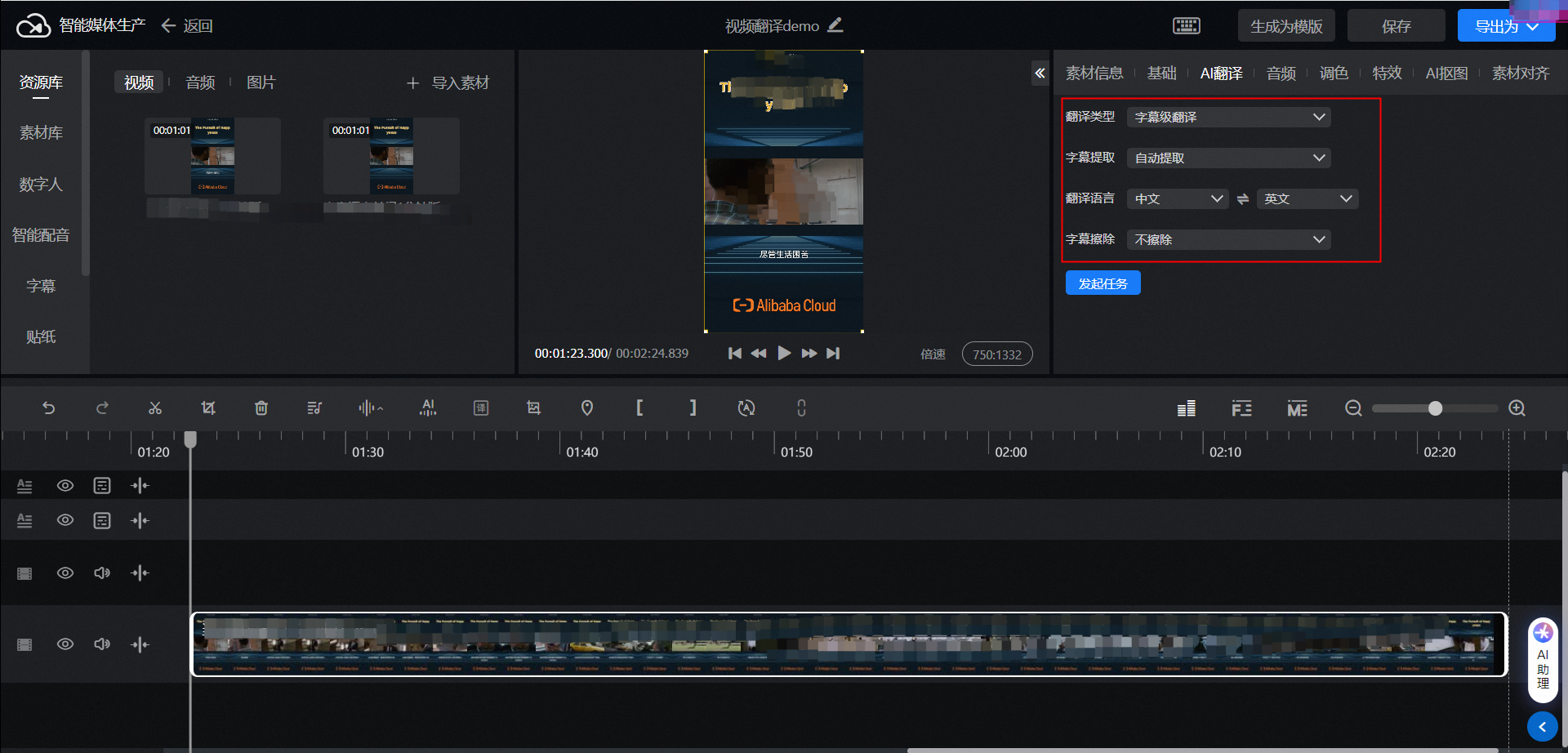Click the 发起任务 button
This screenshot has width=1568, height=753.
[1102, 283]
